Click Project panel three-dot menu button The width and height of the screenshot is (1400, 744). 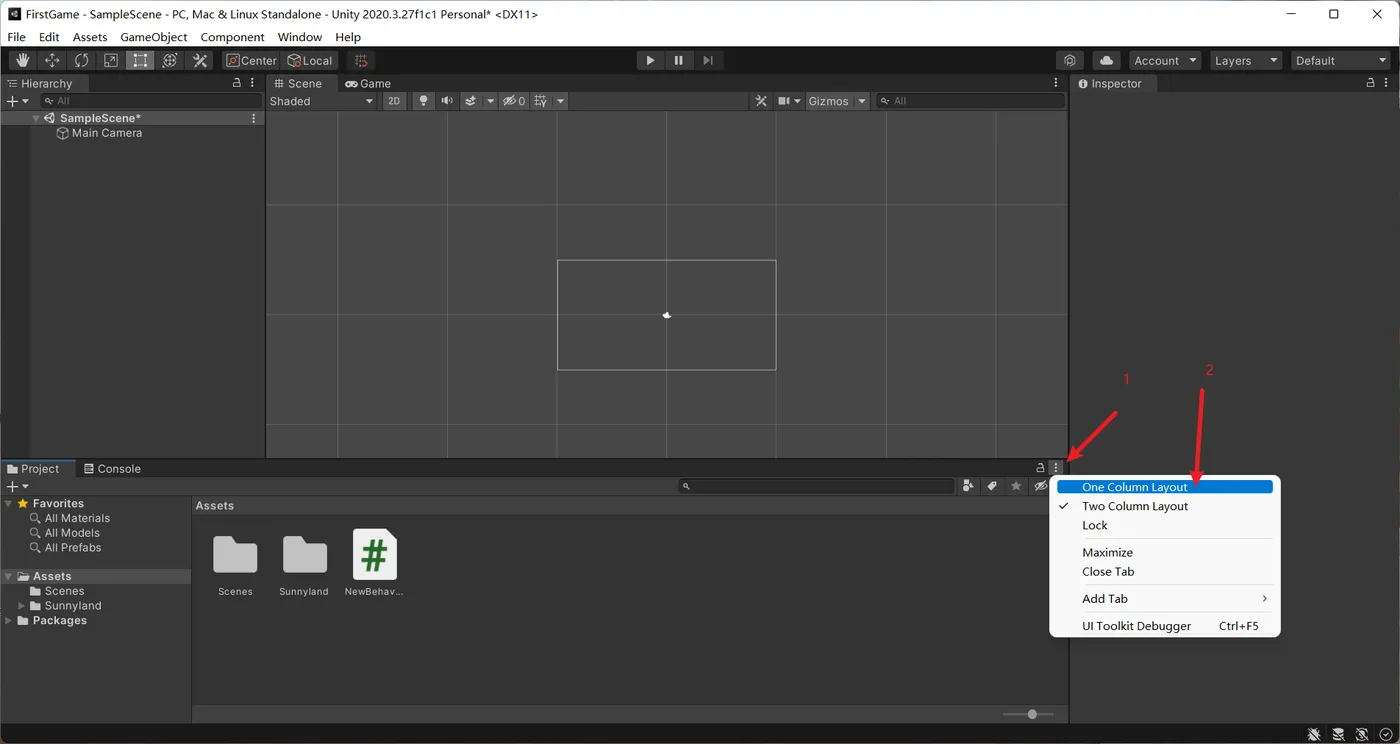point(1055,468)
